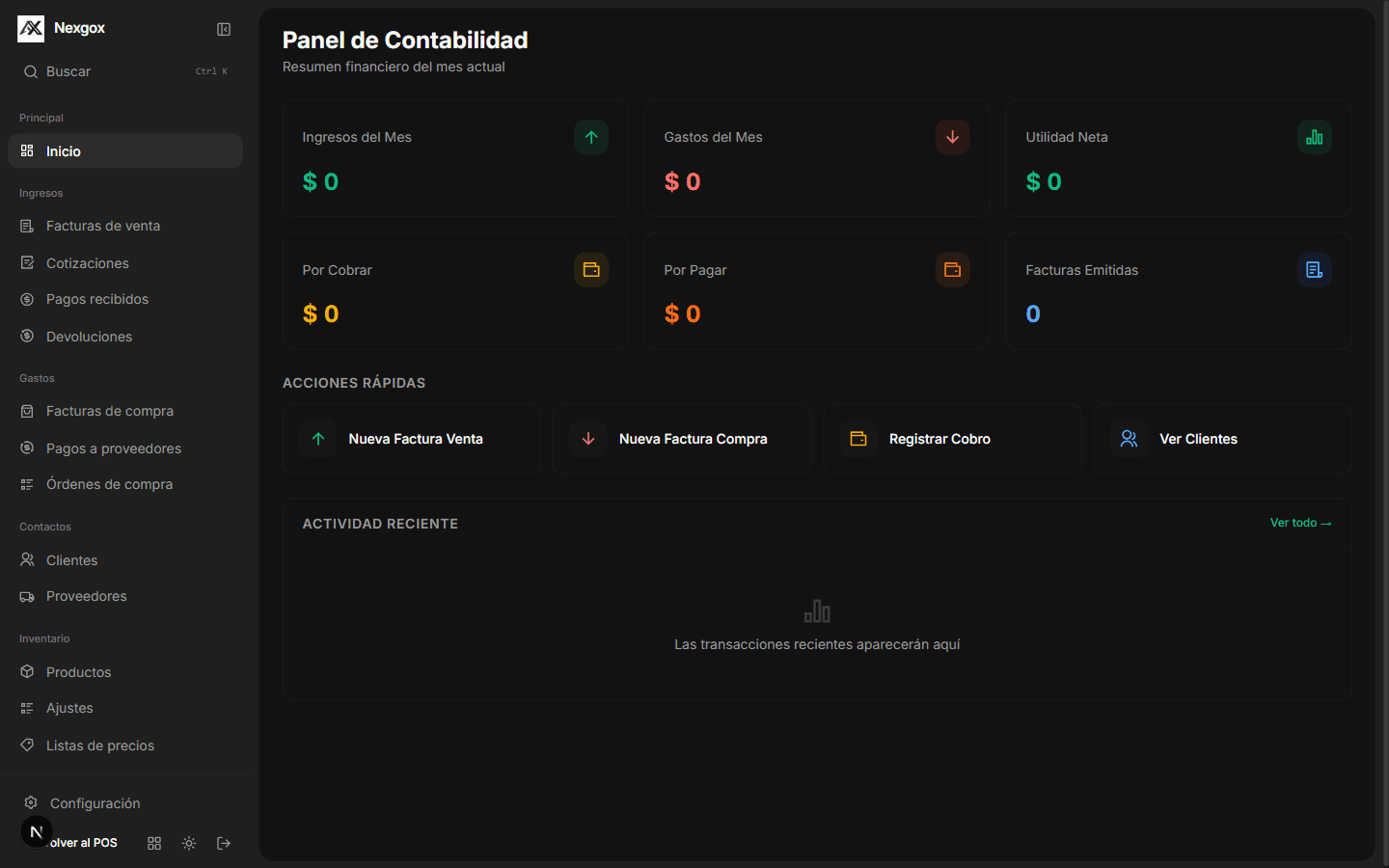Click the Productos box icon
The image size is (1389, 868).
coord(27,671)
